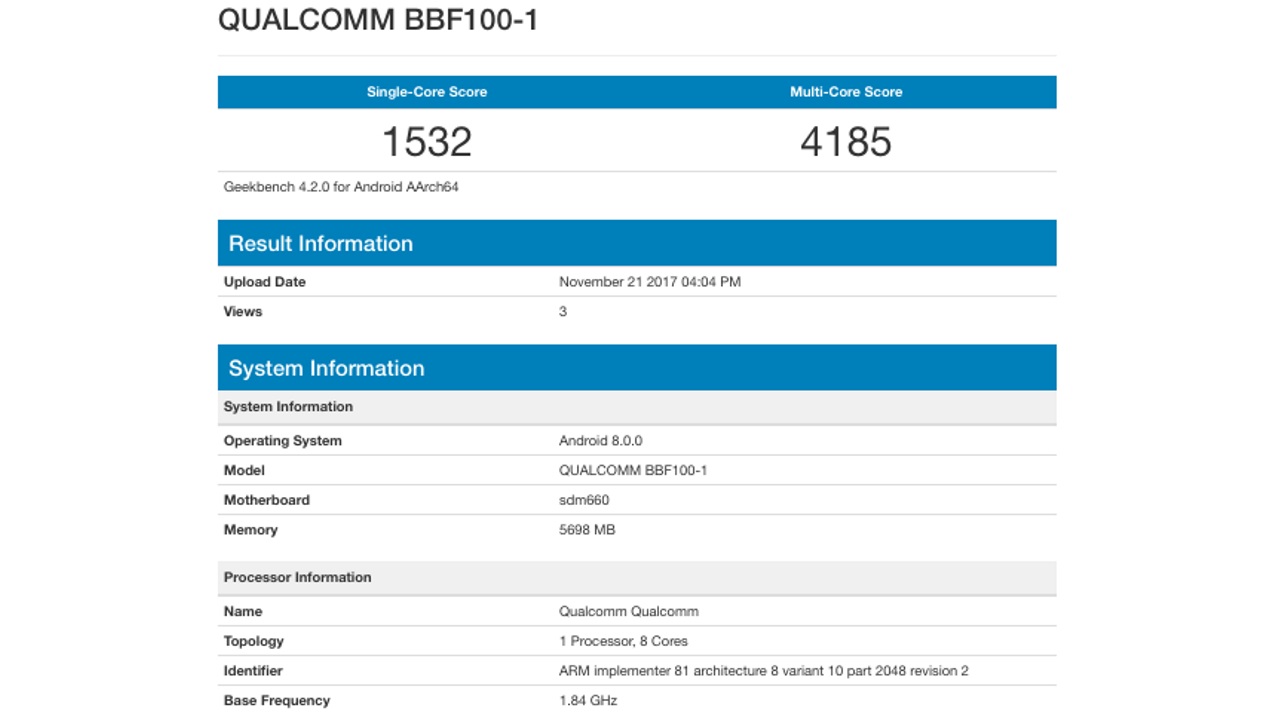Click the ARM implementer identifier value
Image resolution: width=1280 pixels, height=720 pixels.
(763, 671)
